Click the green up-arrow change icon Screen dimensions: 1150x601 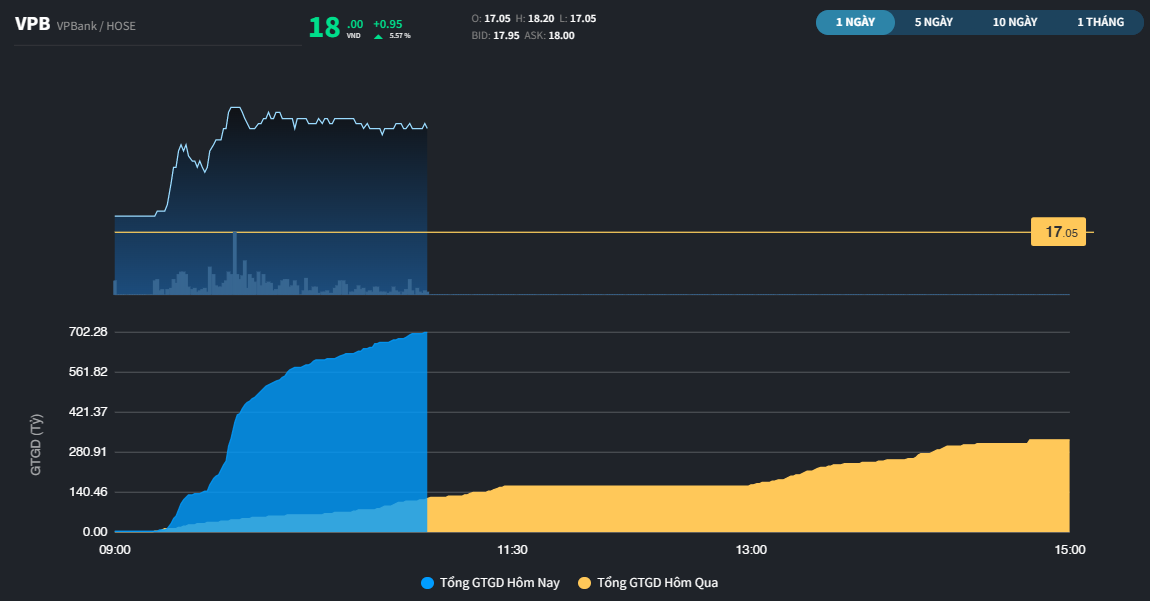pos(378,36)
